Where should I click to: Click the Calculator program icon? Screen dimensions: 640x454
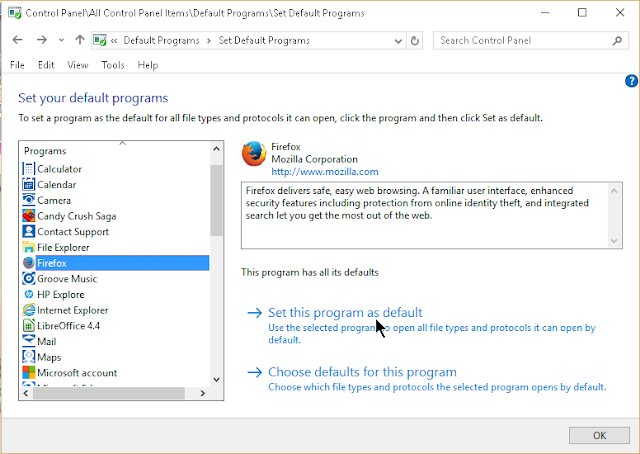click(x=29, y=169)
